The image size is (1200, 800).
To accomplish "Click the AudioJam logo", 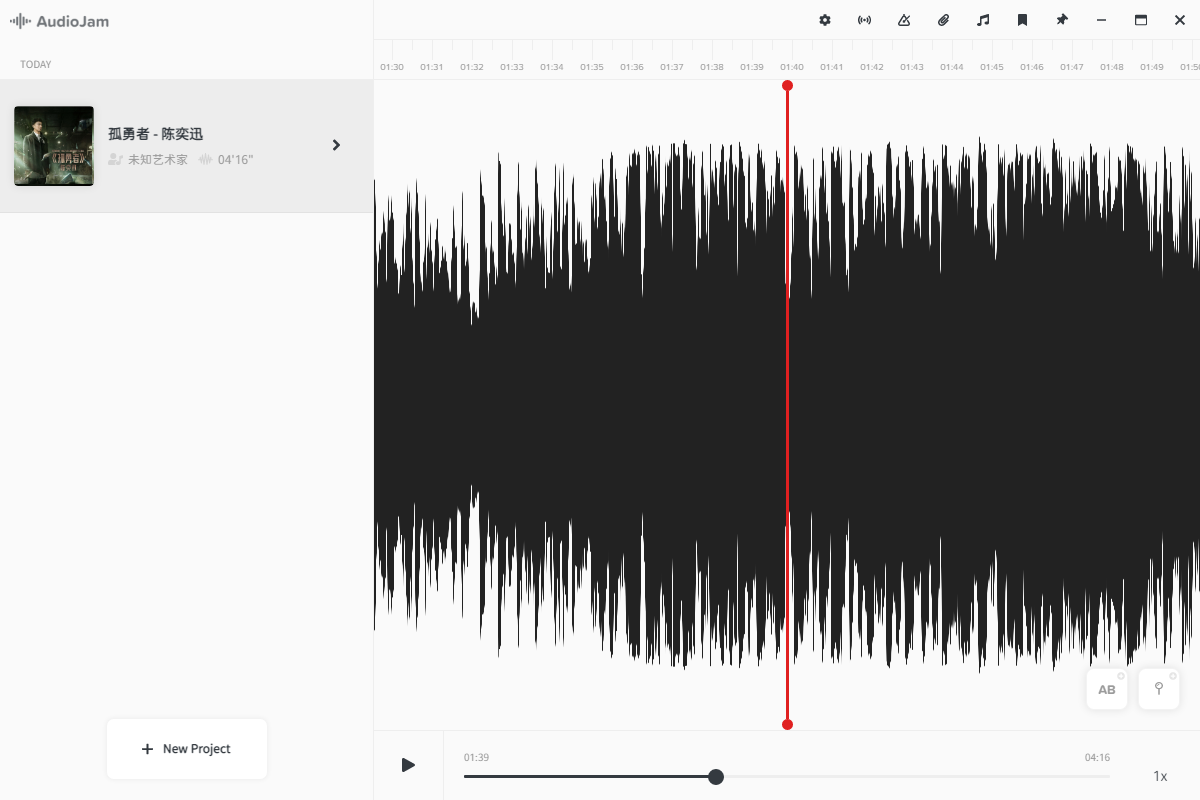I will click(x=59, y=20).
